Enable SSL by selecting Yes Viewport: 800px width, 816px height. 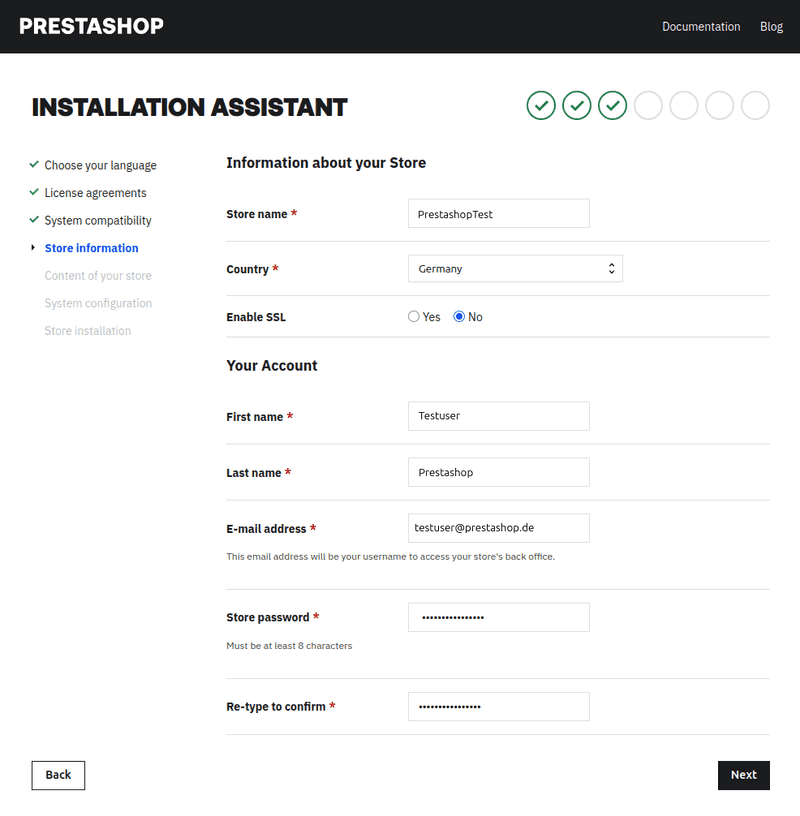pyautogui.click(x=414, y=317)
